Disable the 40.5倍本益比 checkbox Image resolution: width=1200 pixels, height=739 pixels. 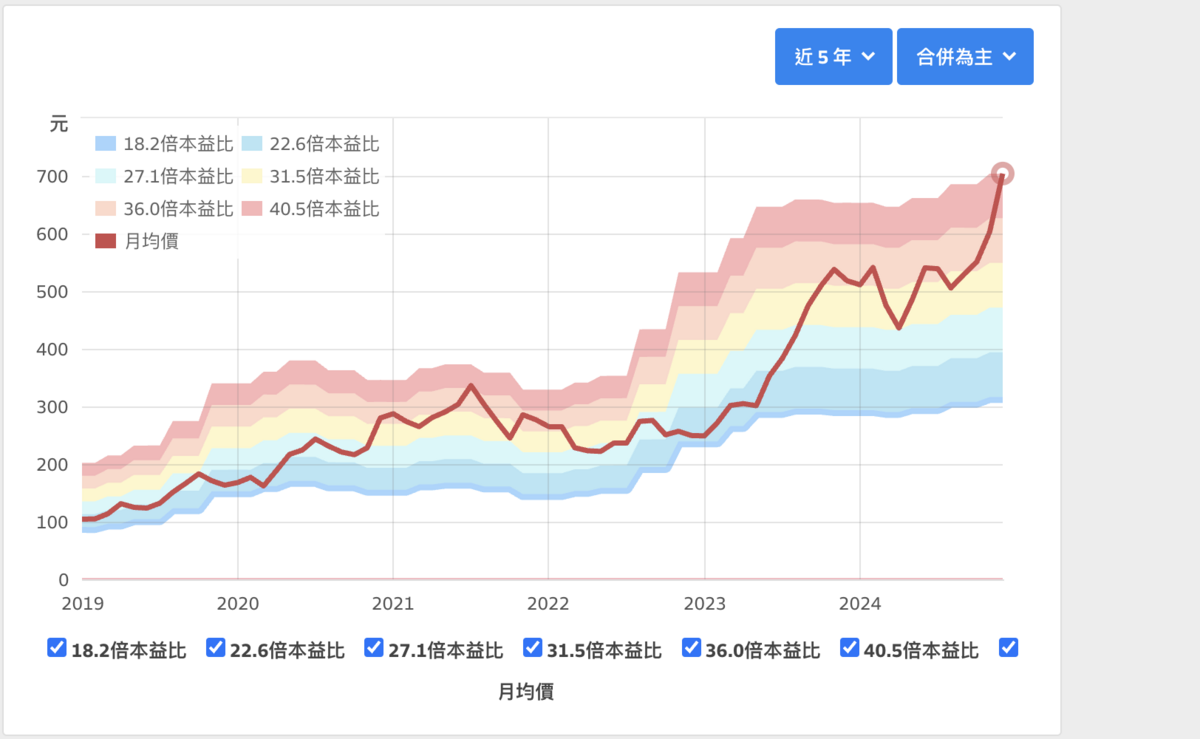tap(849, 648)
